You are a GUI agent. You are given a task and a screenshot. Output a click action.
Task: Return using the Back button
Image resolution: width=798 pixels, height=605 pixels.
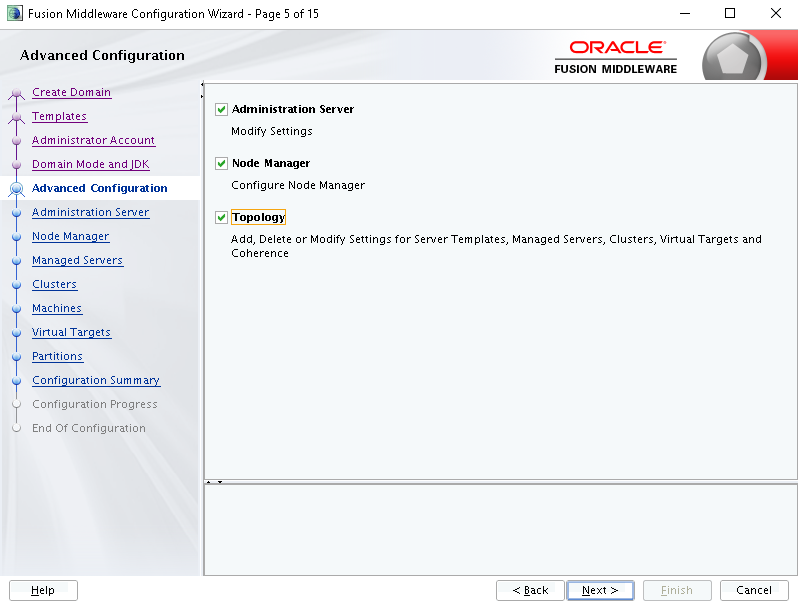point(530,590)
